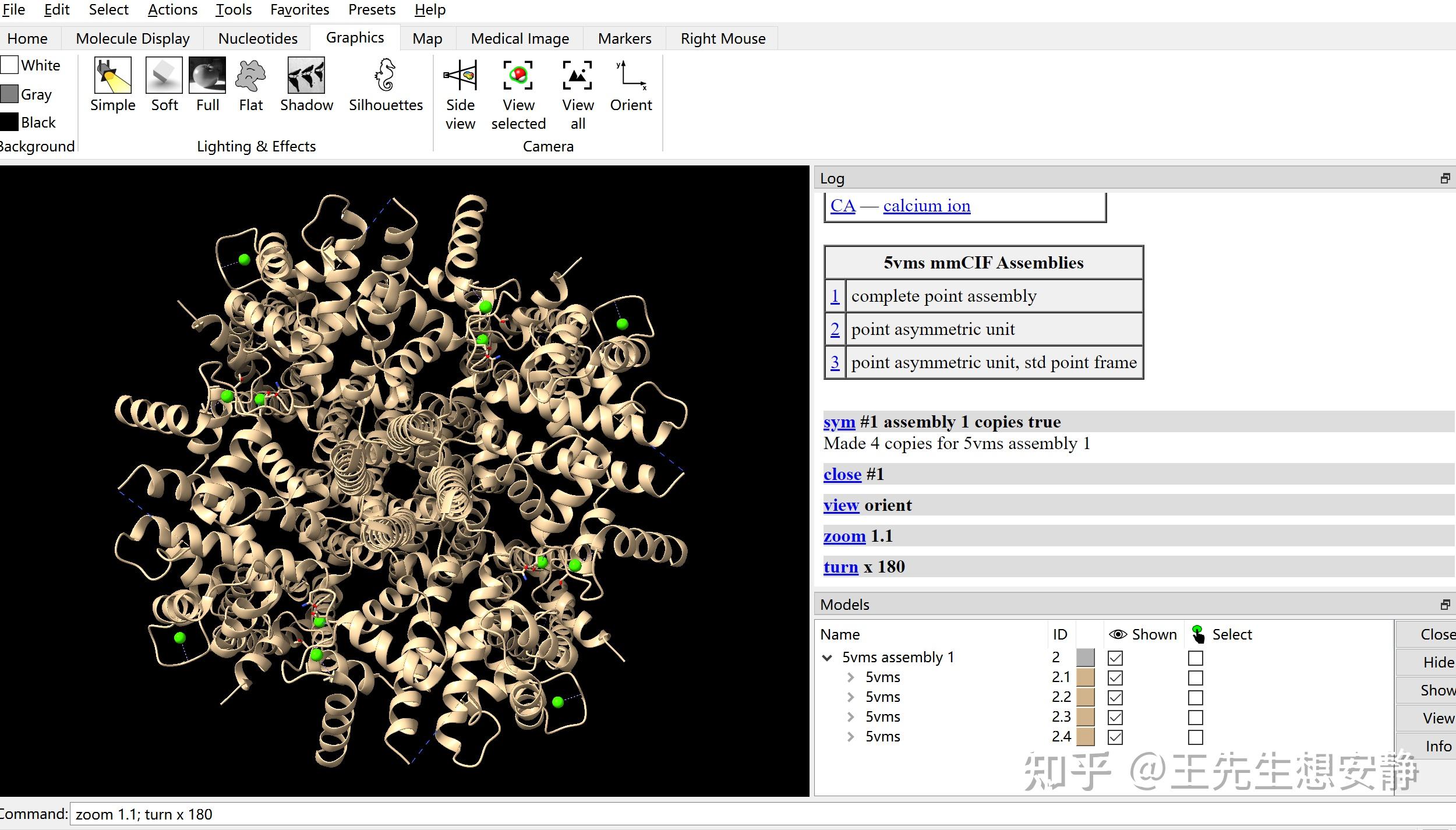Apply Simple lighting preset
The width and height of the screenshot is (1456, 830).
tap(112, 76)
